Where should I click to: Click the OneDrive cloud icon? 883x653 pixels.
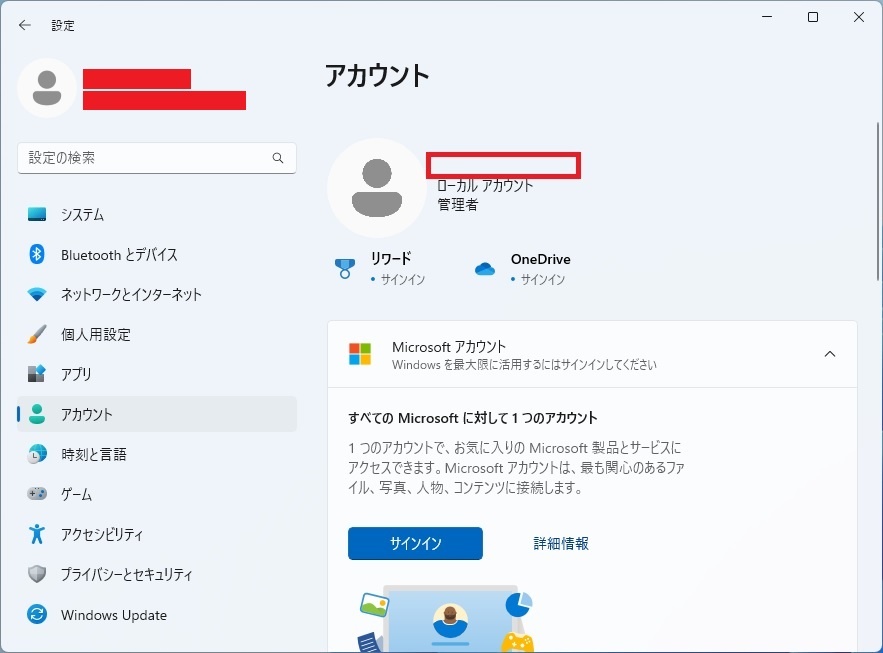pos(484,269)
